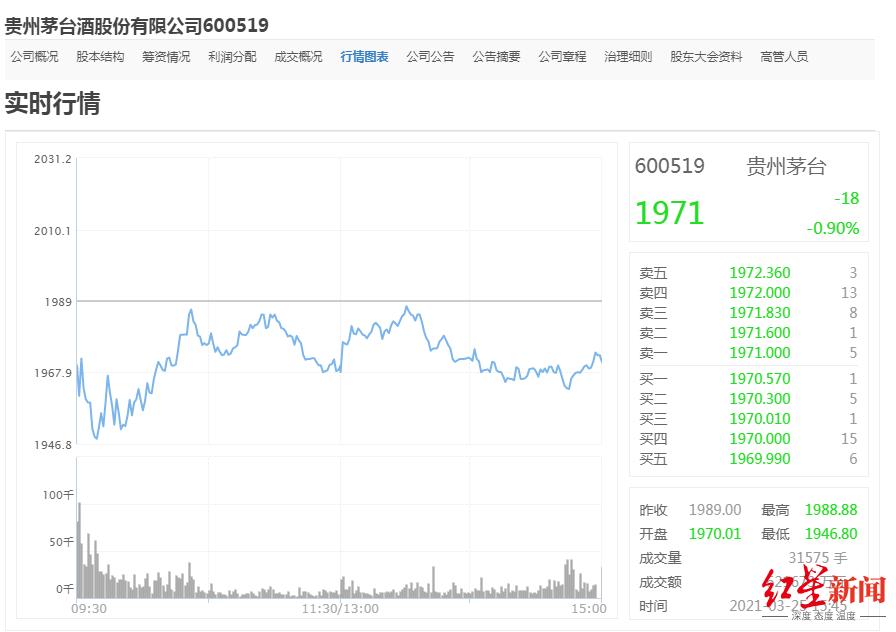896x632 pixels.
Task: Open the 公司概况 tab
Action: [34, 57]
